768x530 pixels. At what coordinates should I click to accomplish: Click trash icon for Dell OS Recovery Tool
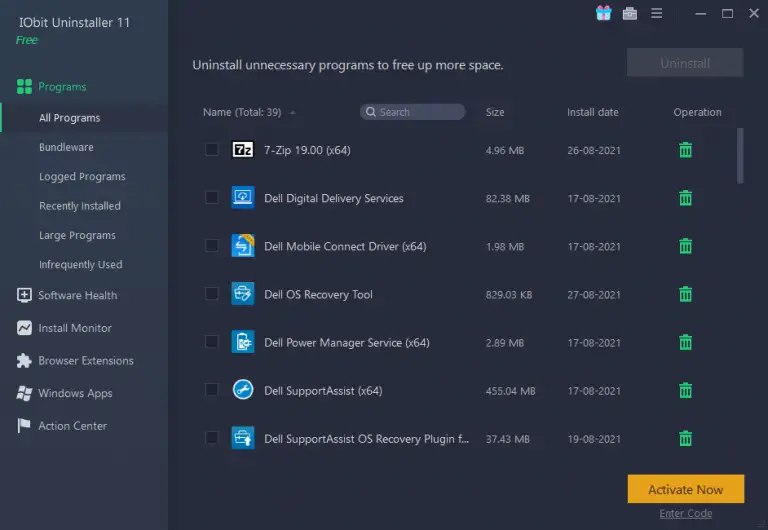[x=686, y=294]
